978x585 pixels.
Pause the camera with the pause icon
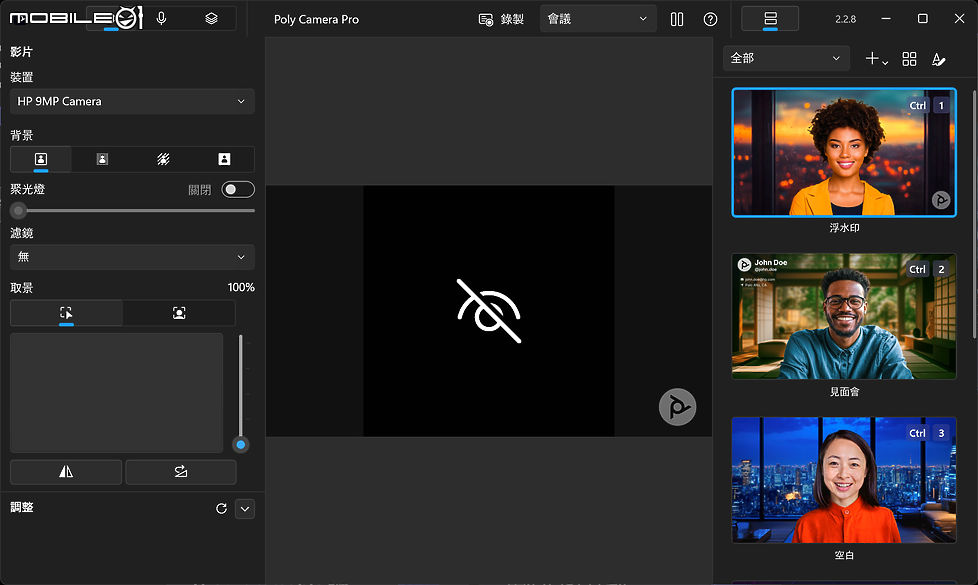677,19
